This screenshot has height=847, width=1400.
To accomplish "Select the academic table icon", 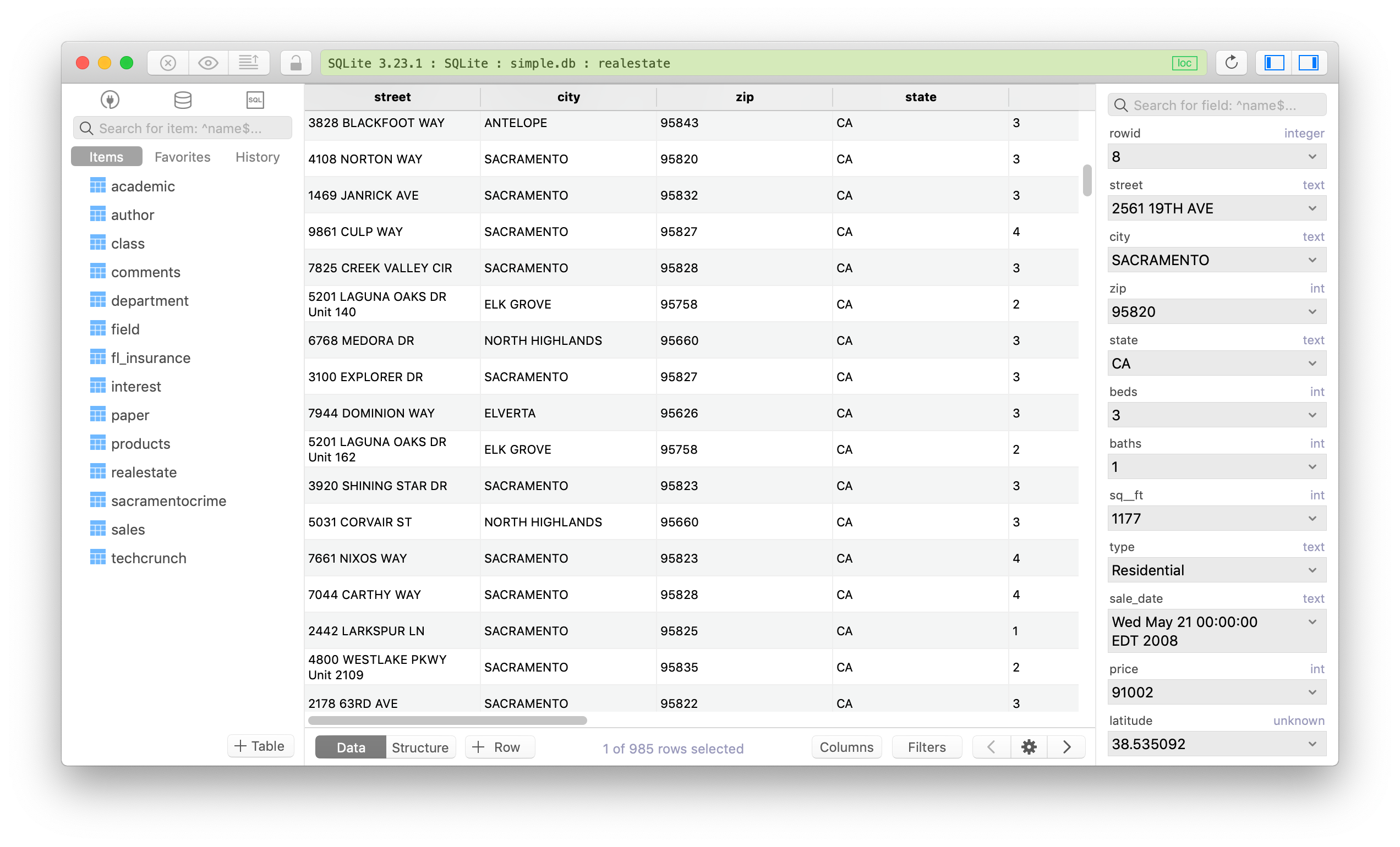I will (98, 186).
